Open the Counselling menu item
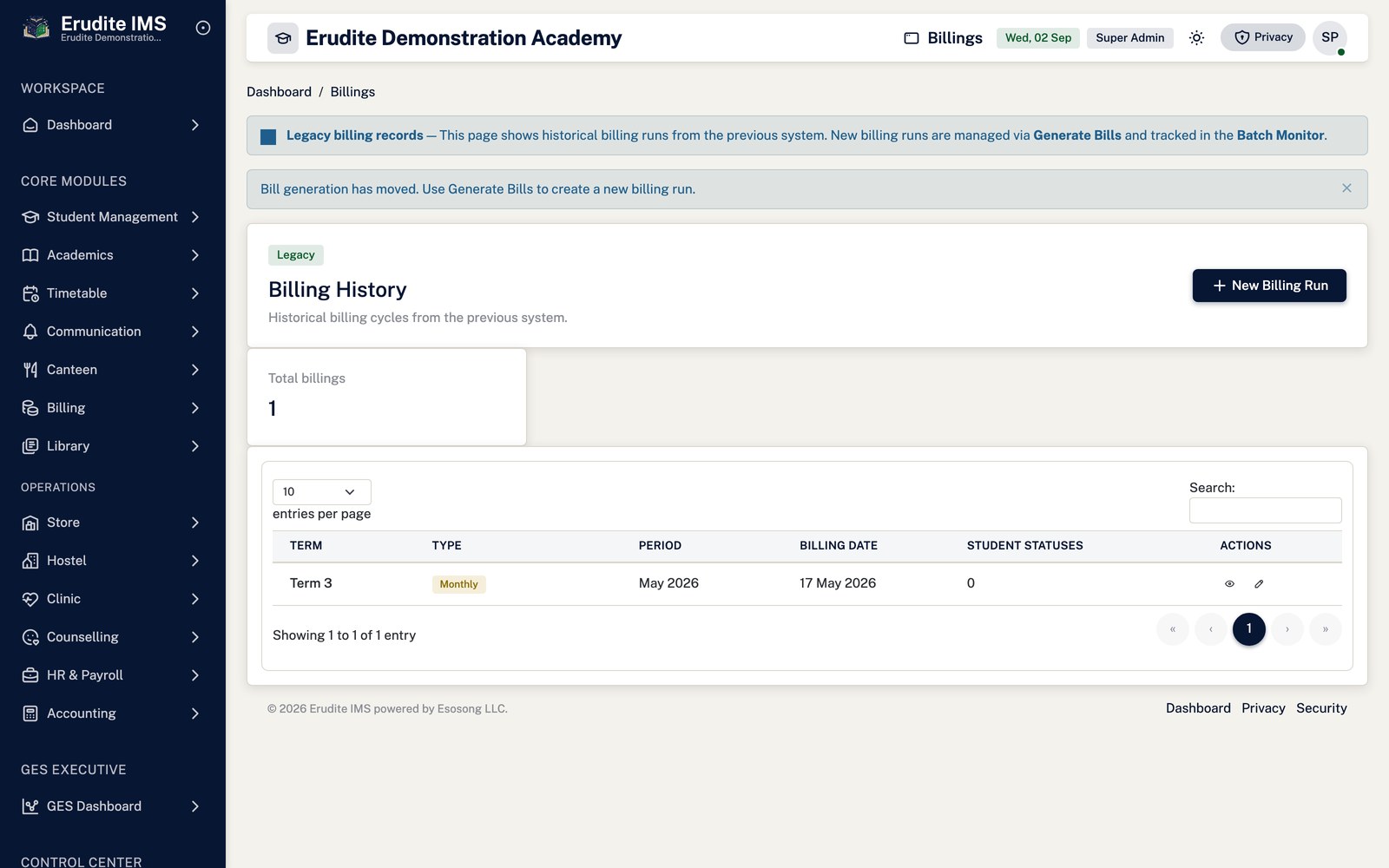 coord(111,637)
